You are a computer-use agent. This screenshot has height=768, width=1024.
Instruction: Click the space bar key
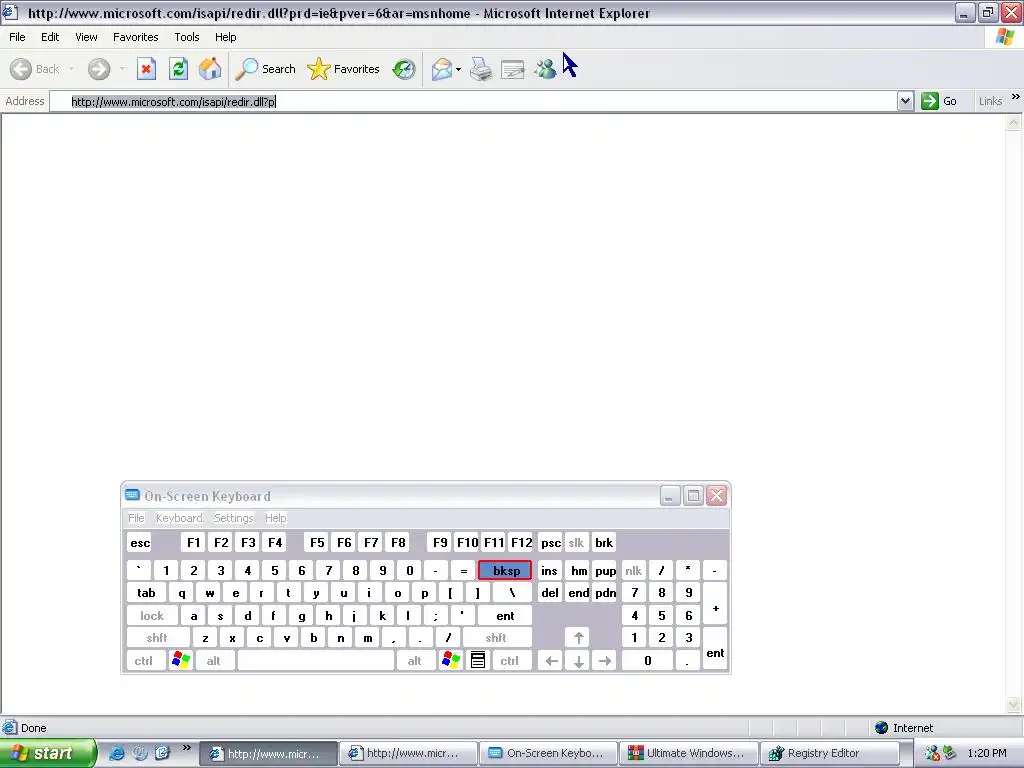point(316,661)
